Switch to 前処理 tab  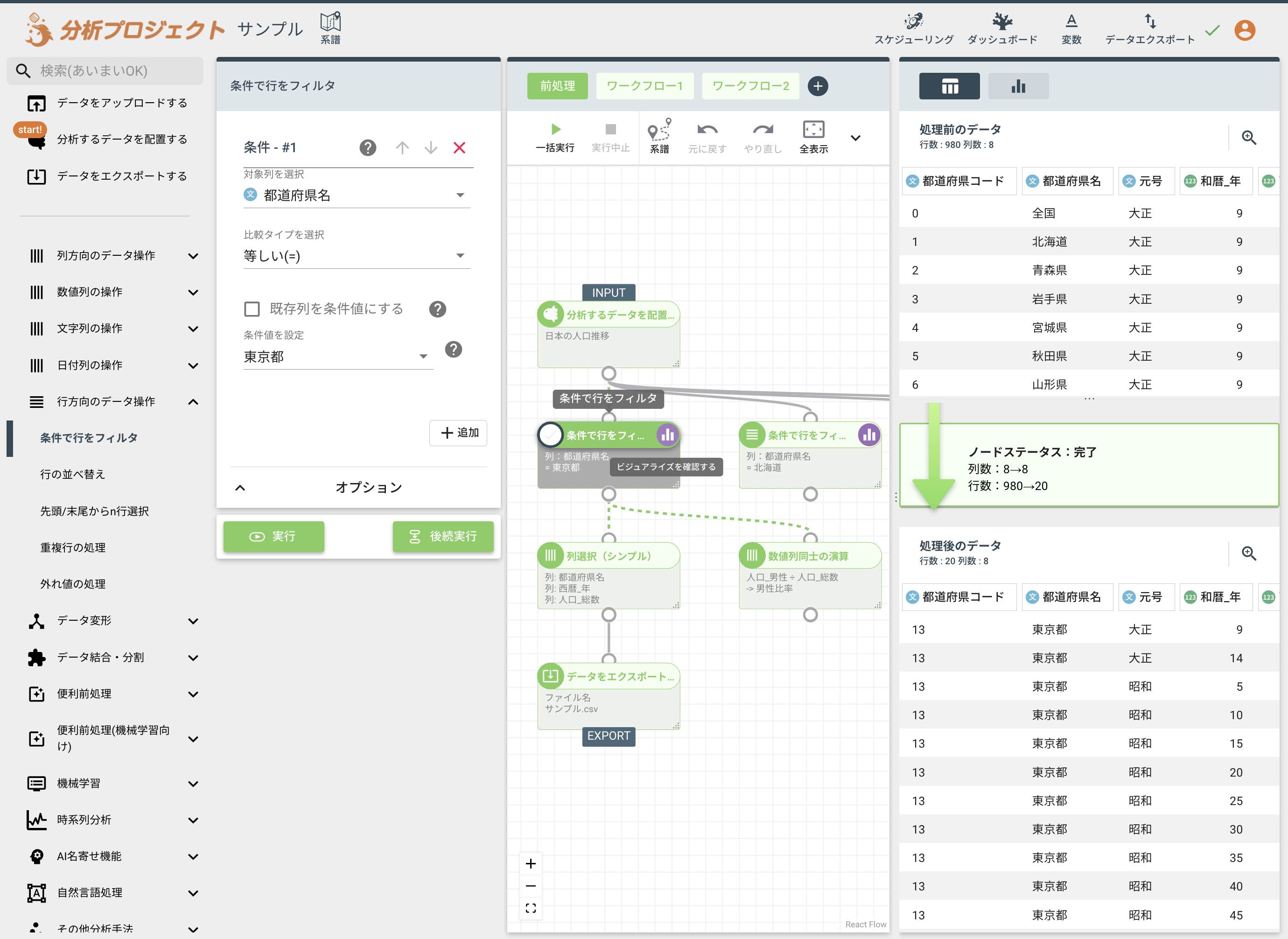click(557, 86)
